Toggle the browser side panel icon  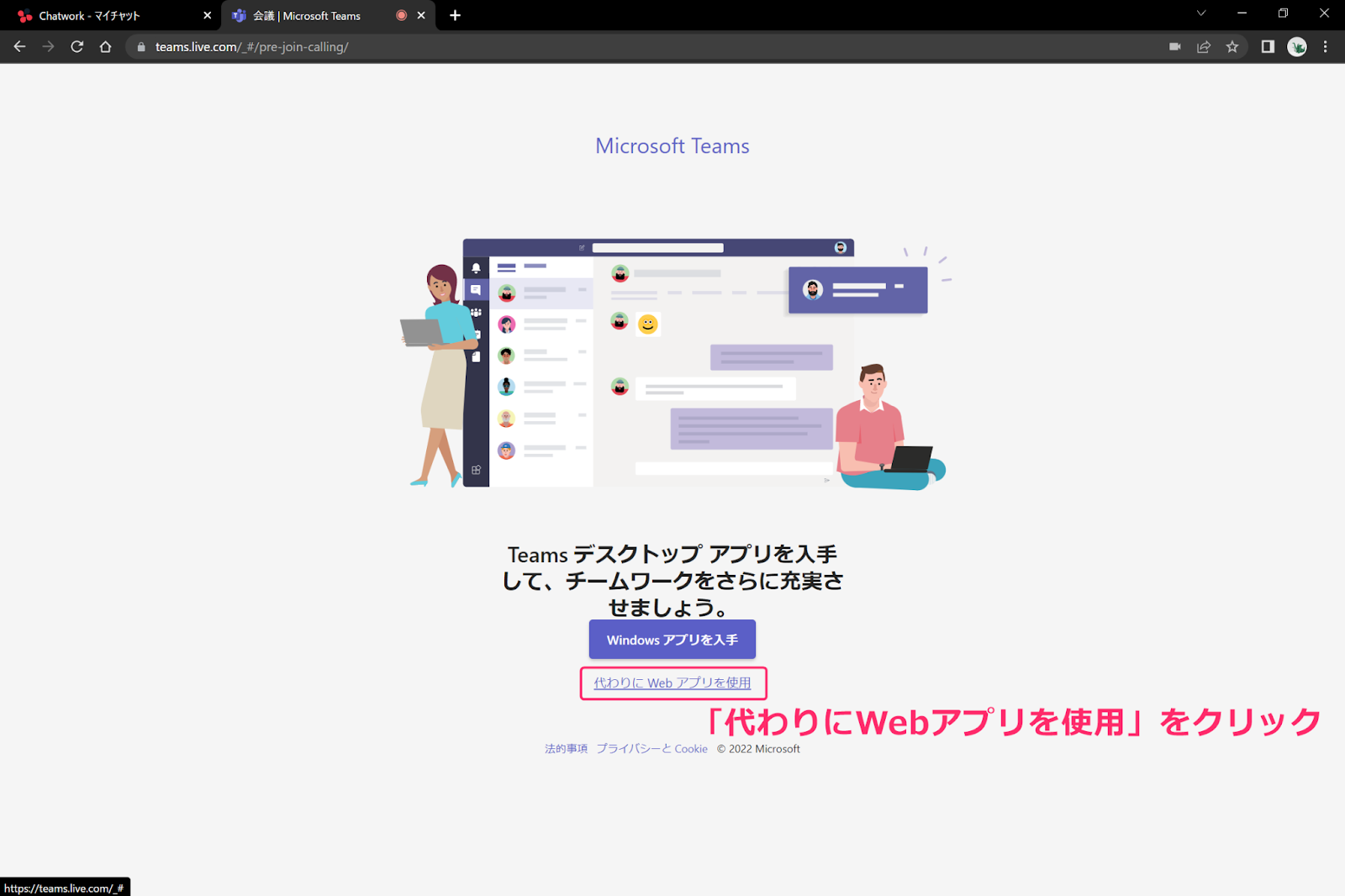point(1268,47)
